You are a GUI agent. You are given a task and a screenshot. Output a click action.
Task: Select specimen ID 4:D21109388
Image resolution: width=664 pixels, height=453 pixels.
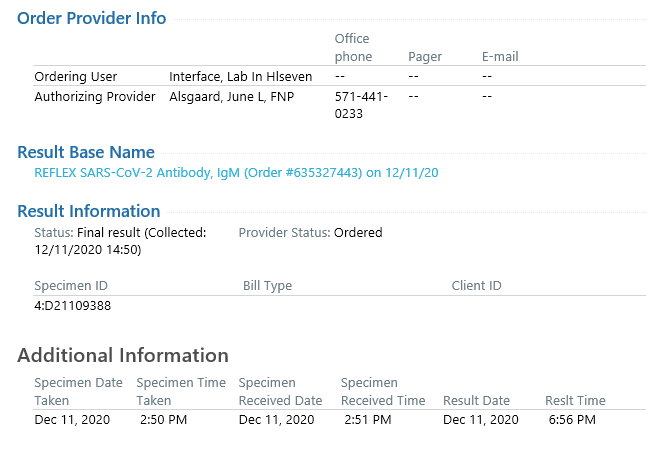click(x=72, y=306)
